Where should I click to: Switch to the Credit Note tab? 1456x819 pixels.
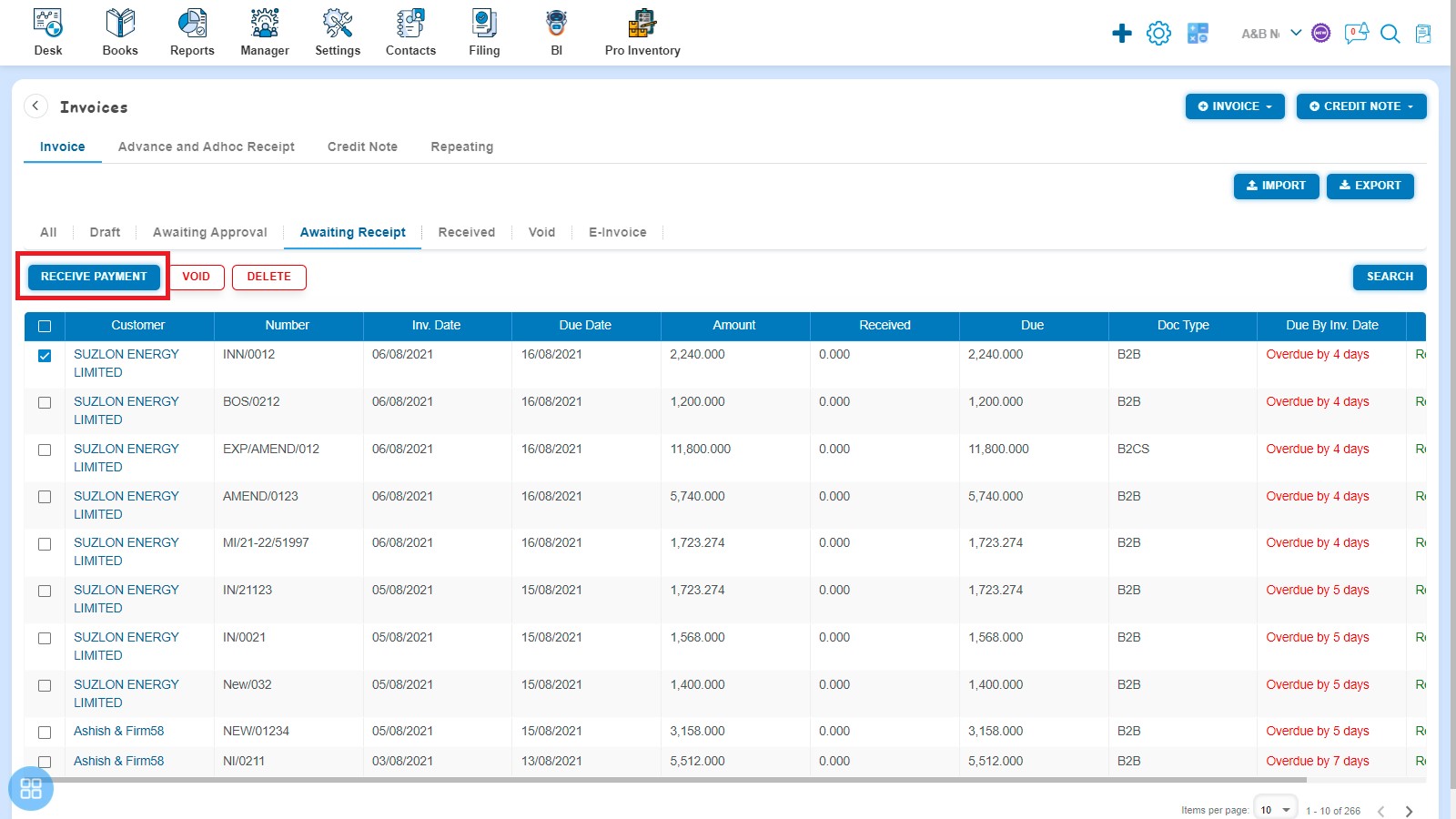point(362,147)
